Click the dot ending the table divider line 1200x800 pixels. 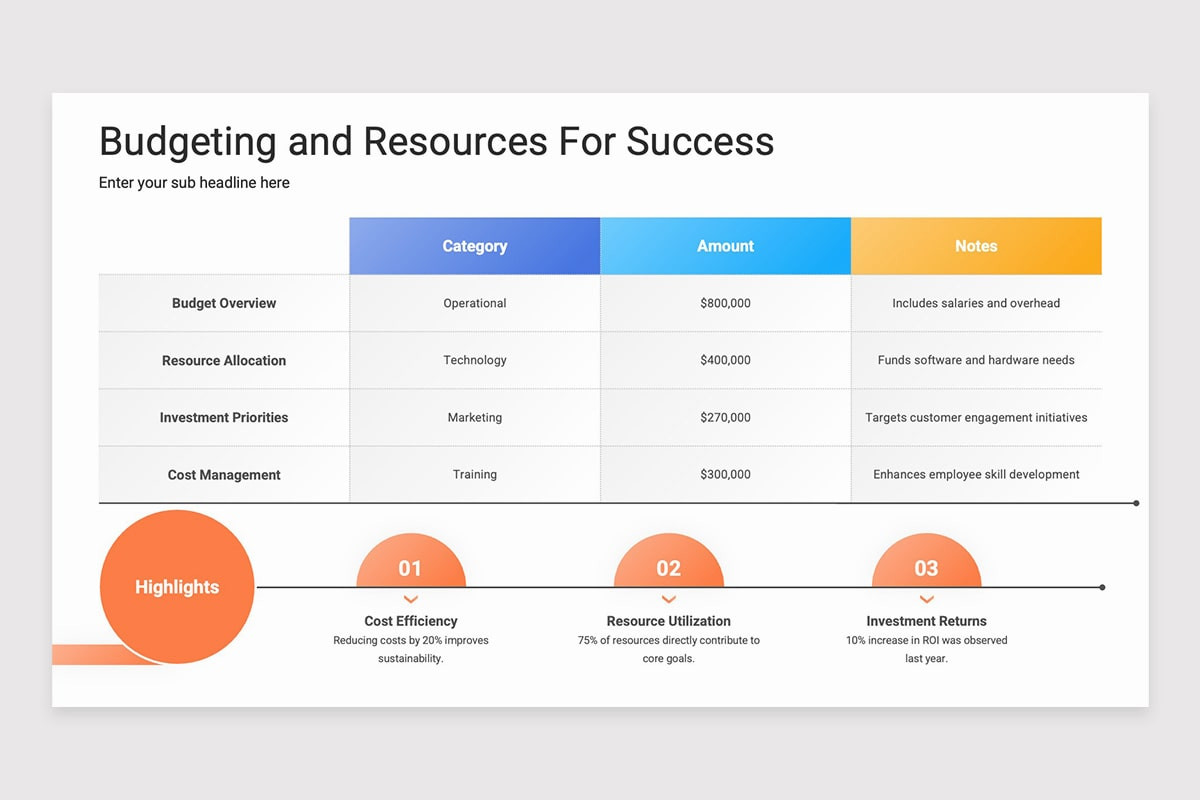point(1135,503)
